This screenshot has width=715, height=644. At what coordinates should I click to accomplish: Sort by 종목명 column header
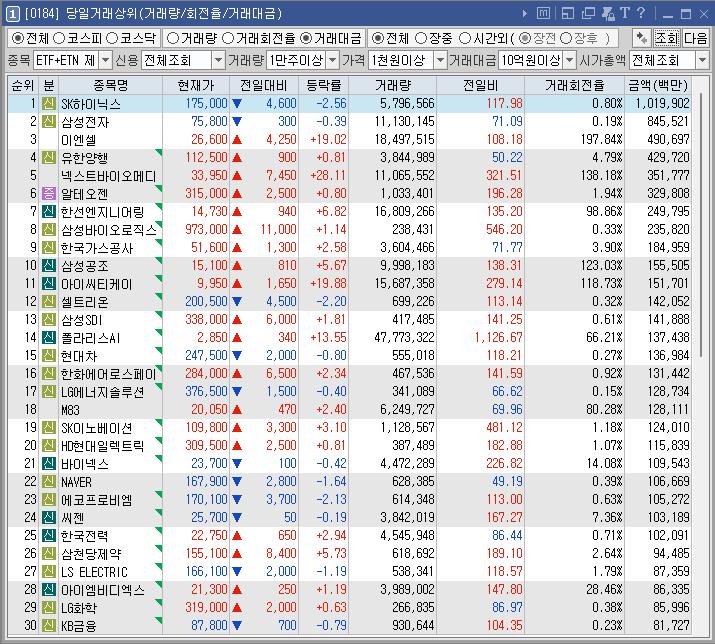(110, 85)
